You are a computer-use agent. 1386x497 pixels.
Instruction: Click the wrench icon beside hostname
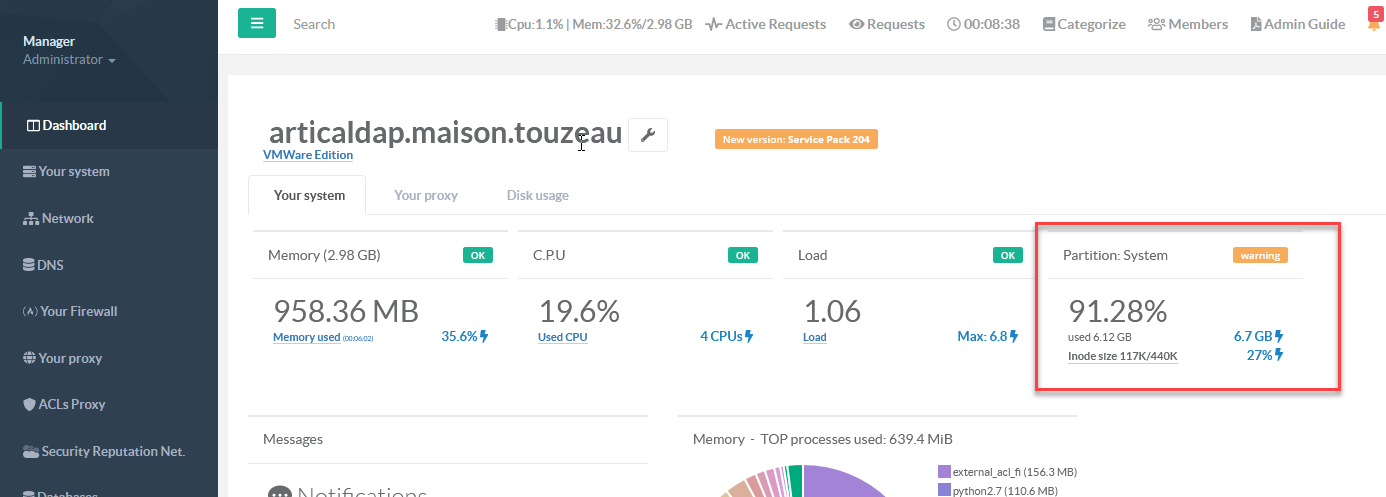tap(647, 135)
